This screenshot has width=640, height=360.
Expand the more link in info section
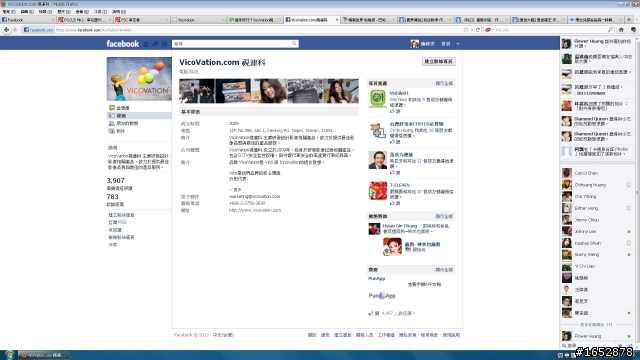pos(235,190)
